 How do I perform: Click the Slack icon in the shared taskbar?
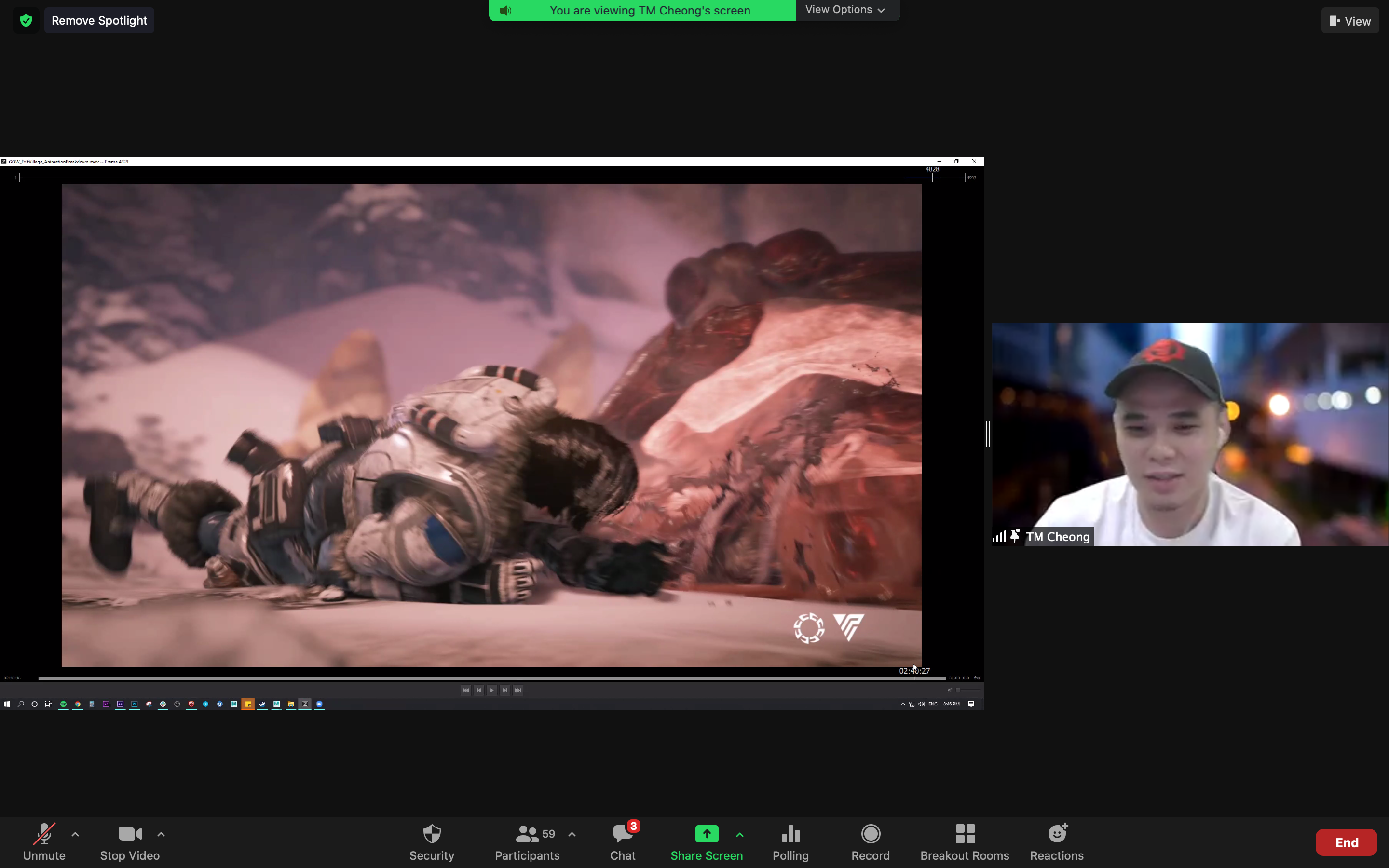[163, 705]
